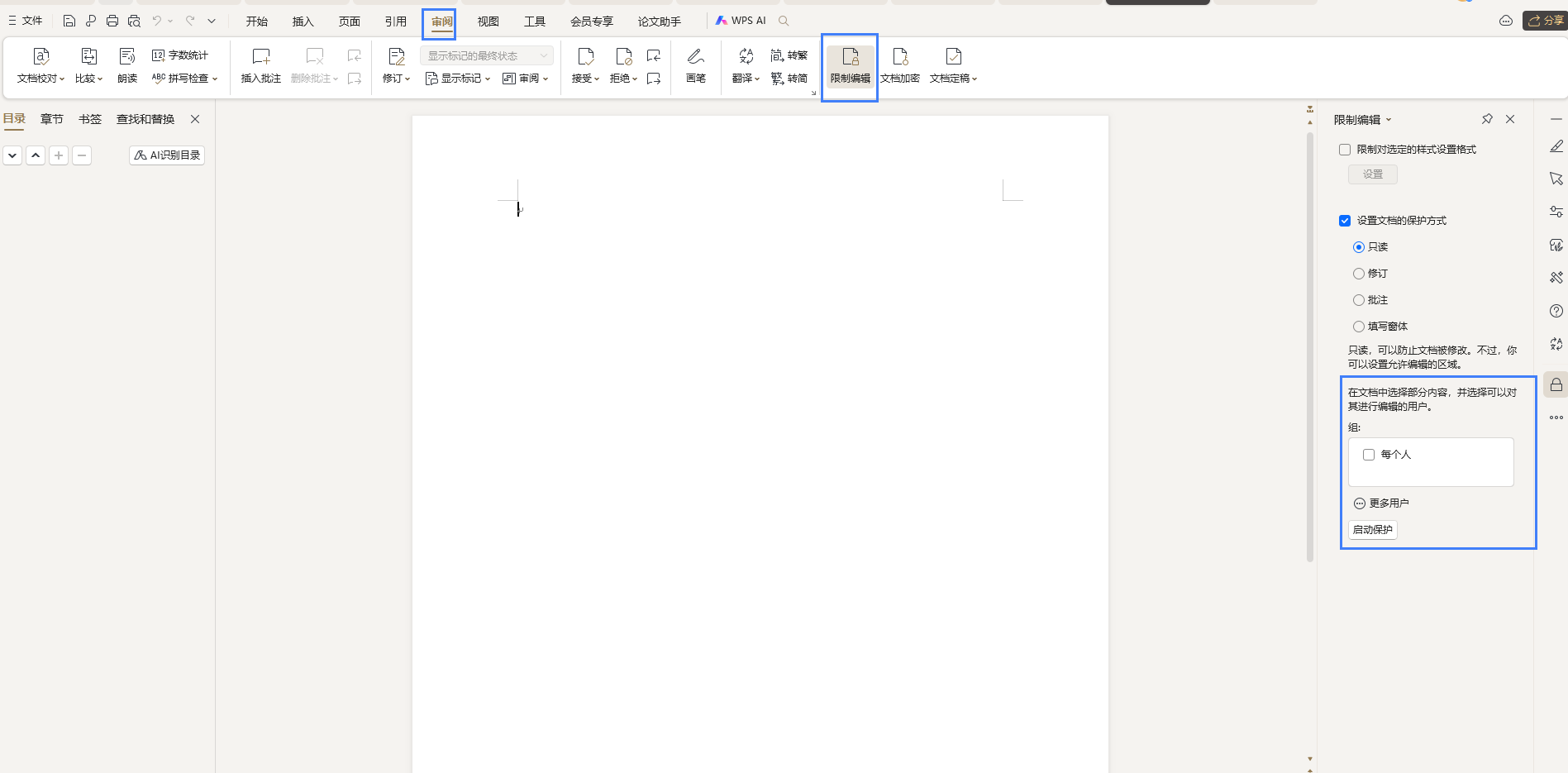Viewport: 1568px width, 773px height.
Task: Start the 朗读 read aloud tool
Action: click(127, 66)
